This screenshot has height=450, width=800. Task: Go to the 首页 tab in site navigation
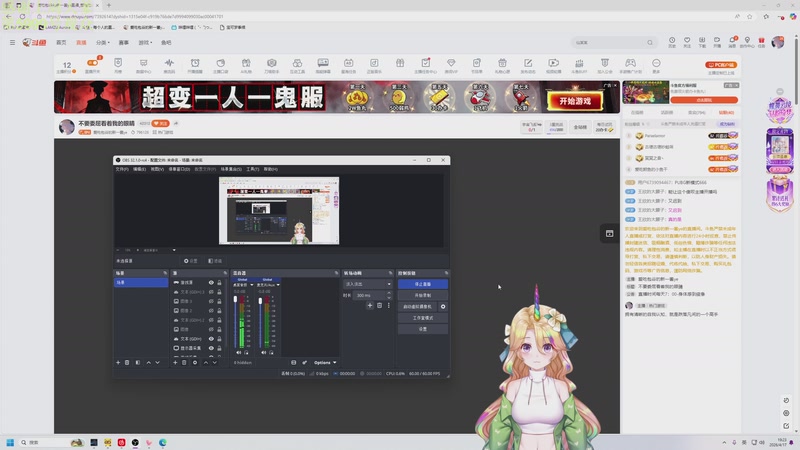click(61, 43)
